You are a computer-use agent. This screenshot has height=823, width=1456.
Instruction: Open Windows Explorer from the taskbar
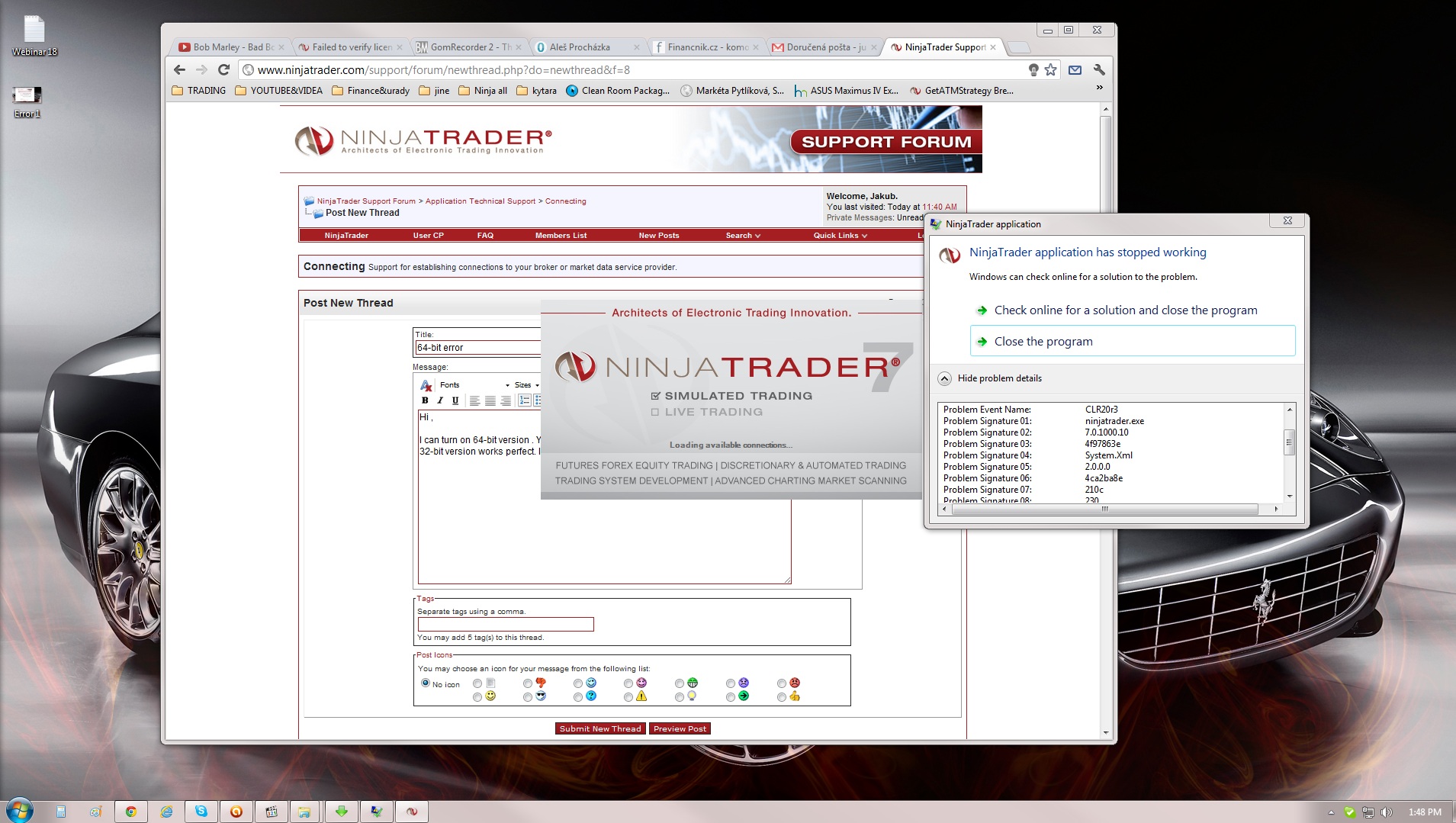[x=307, y=812]
